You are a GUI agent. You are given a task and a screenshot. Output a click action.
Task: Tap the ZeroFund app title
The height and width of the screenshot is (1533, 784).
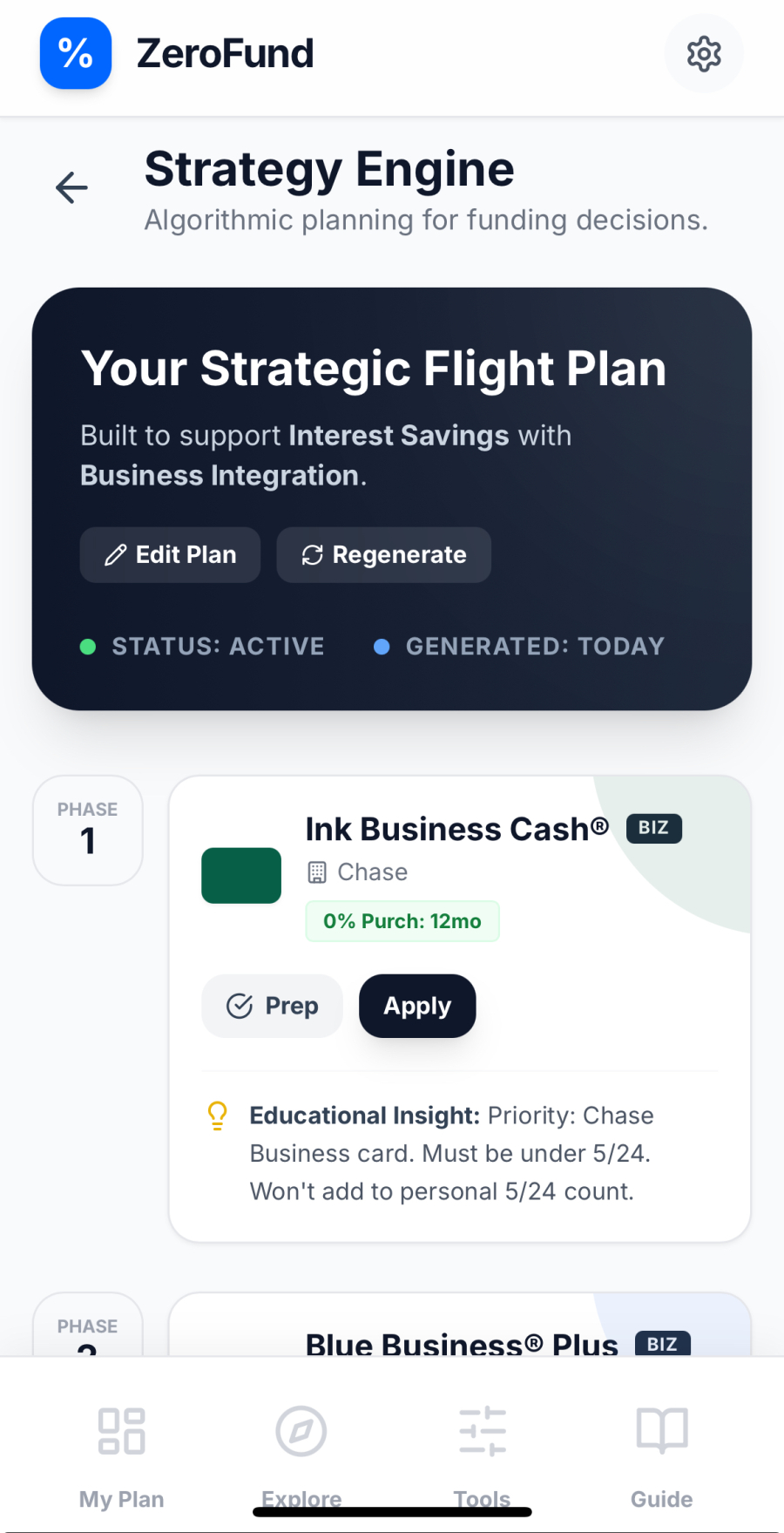tap(225, 54)
